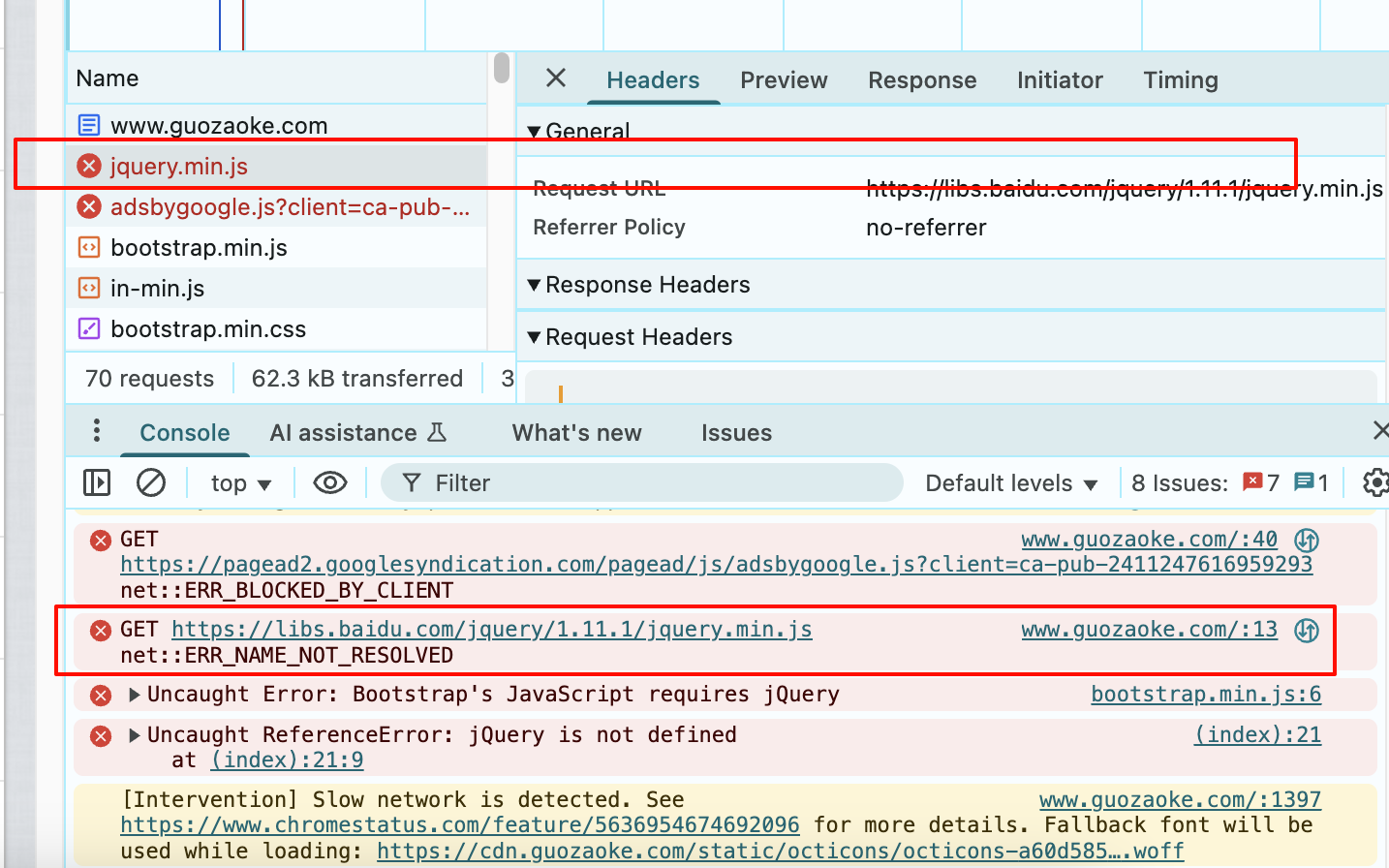Open the drawer's three-dot more menu
The height and width of the screenshot is (868, 1389).
(x=96, y=430)
